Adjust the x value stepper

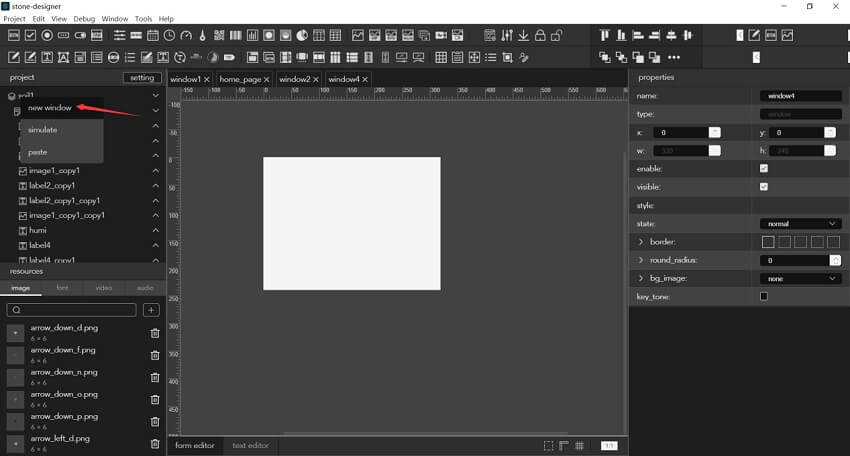pos(715,132)
